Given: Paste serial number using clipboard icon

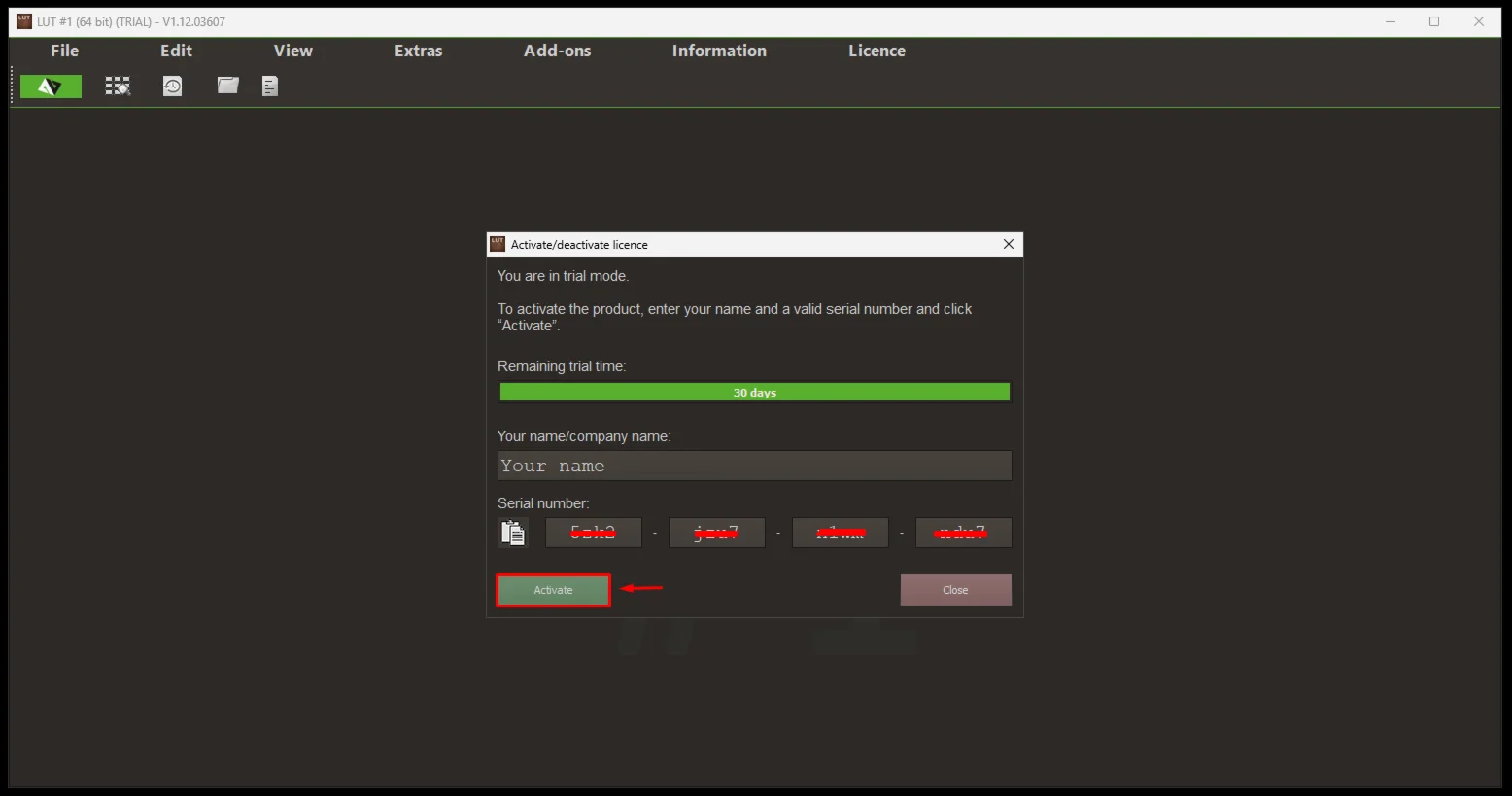Looking at the screenshot, I should pyautogui.click(x=512, y=533).
